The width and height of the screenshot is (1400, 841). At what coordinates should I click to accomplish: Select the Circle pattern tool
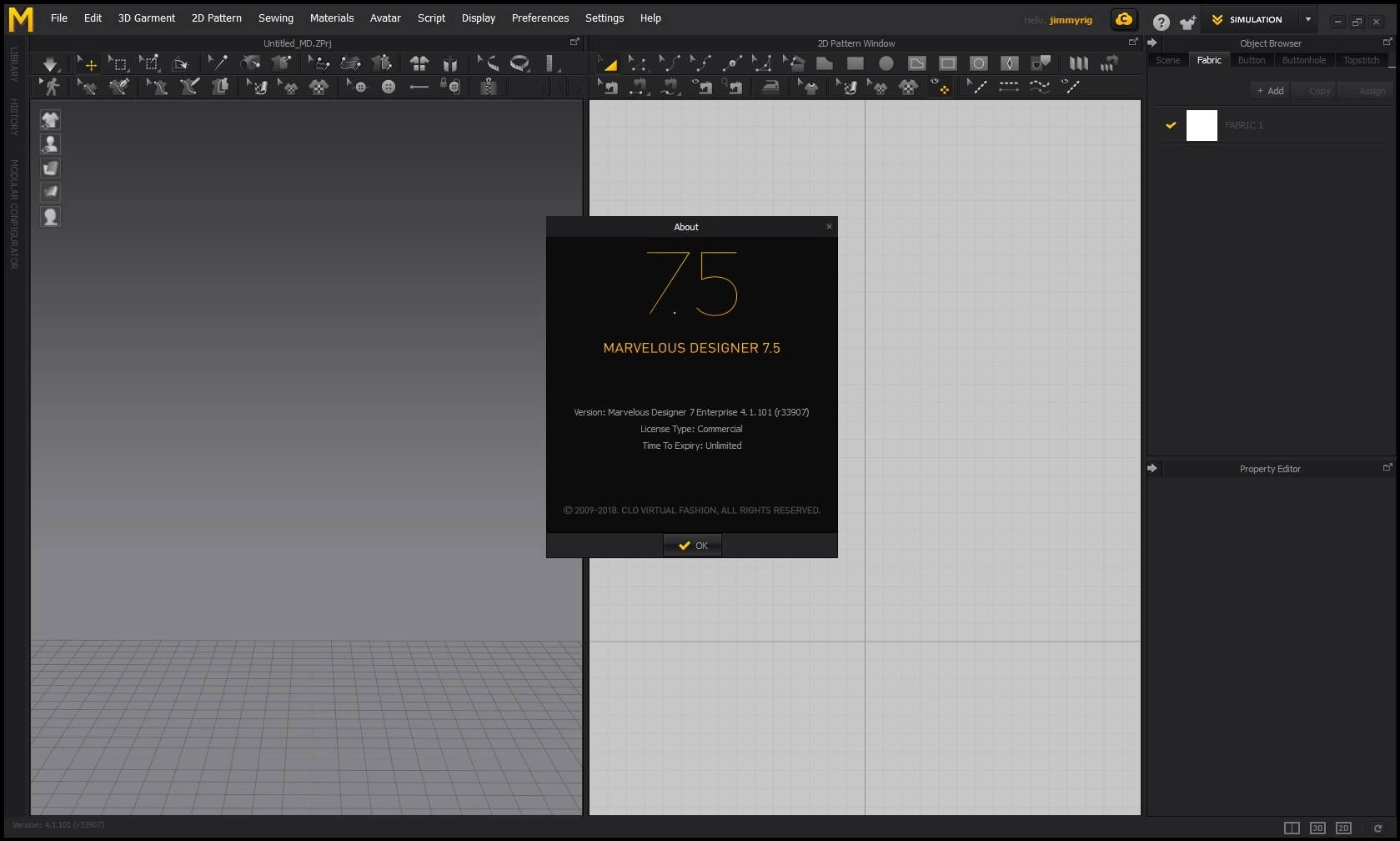tap(886, 63)
